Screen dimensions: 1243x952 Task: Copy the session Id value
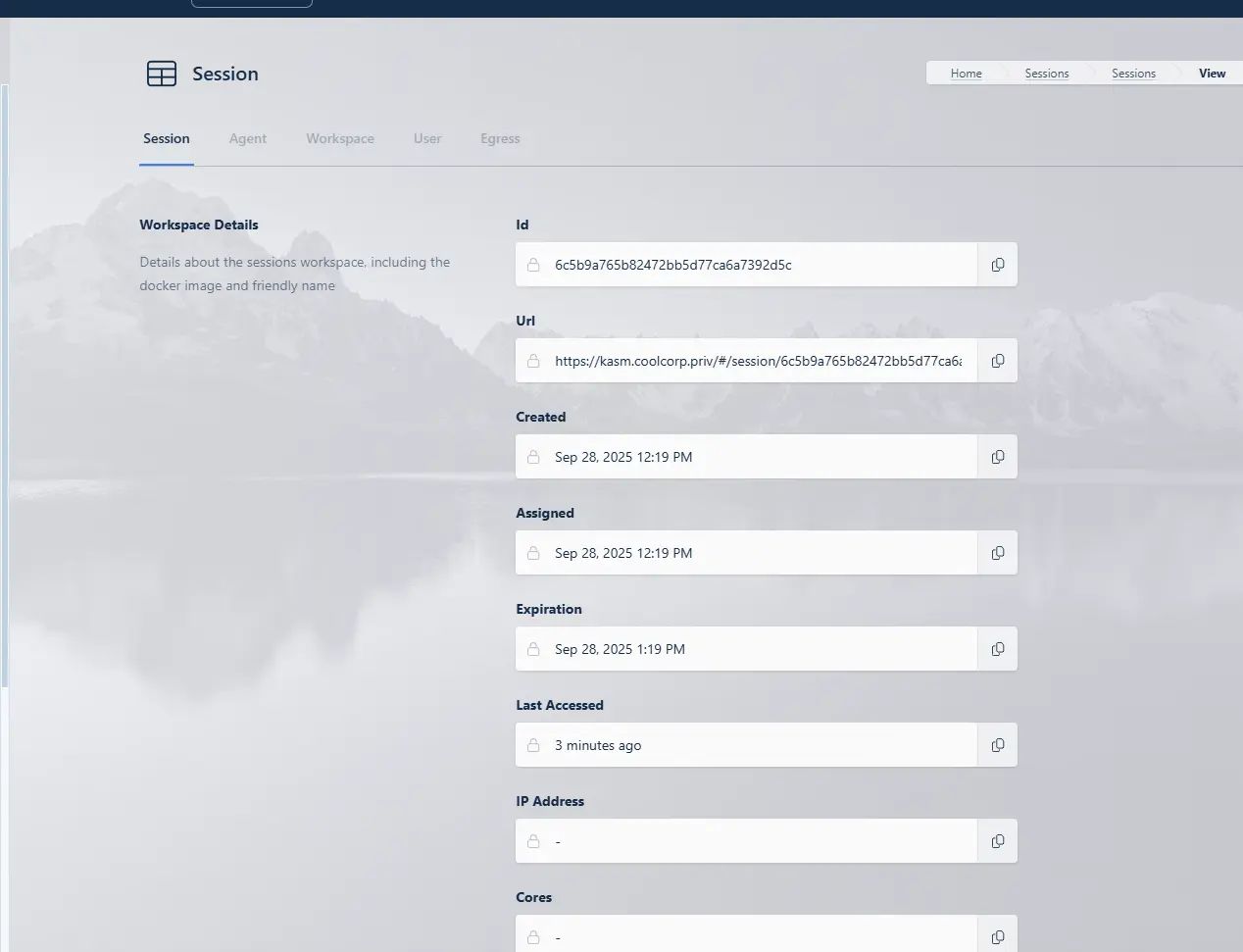tap(997, 265)
